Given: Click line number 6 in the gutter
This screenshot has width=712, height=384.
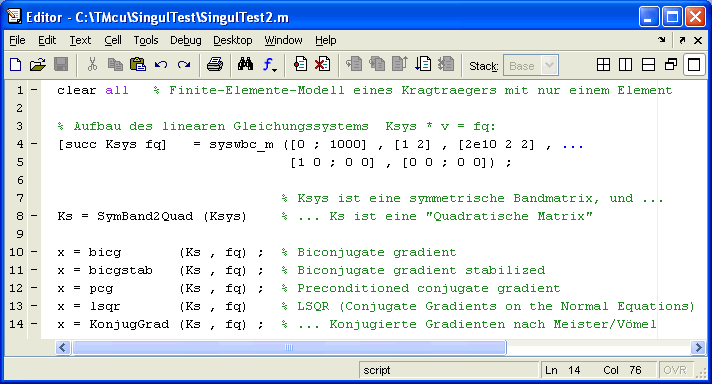Looking at the screenshot, I should point(20,180).
